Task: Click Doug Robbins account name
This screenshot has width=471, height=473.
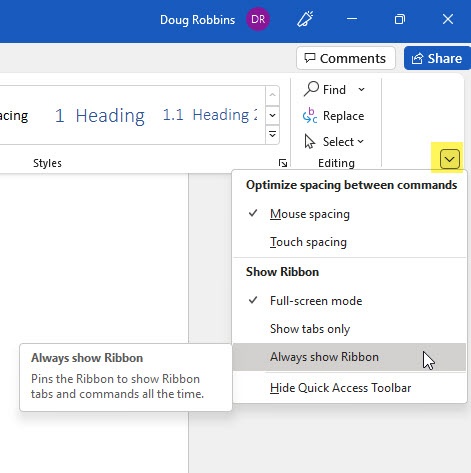Action: pos(197,20)
